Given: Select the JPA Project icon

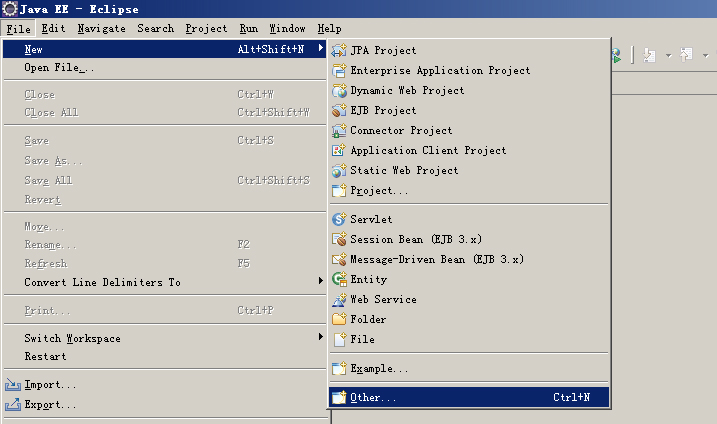Looking at the screenshot, I should pyautogui.click(x=339, y=50).
